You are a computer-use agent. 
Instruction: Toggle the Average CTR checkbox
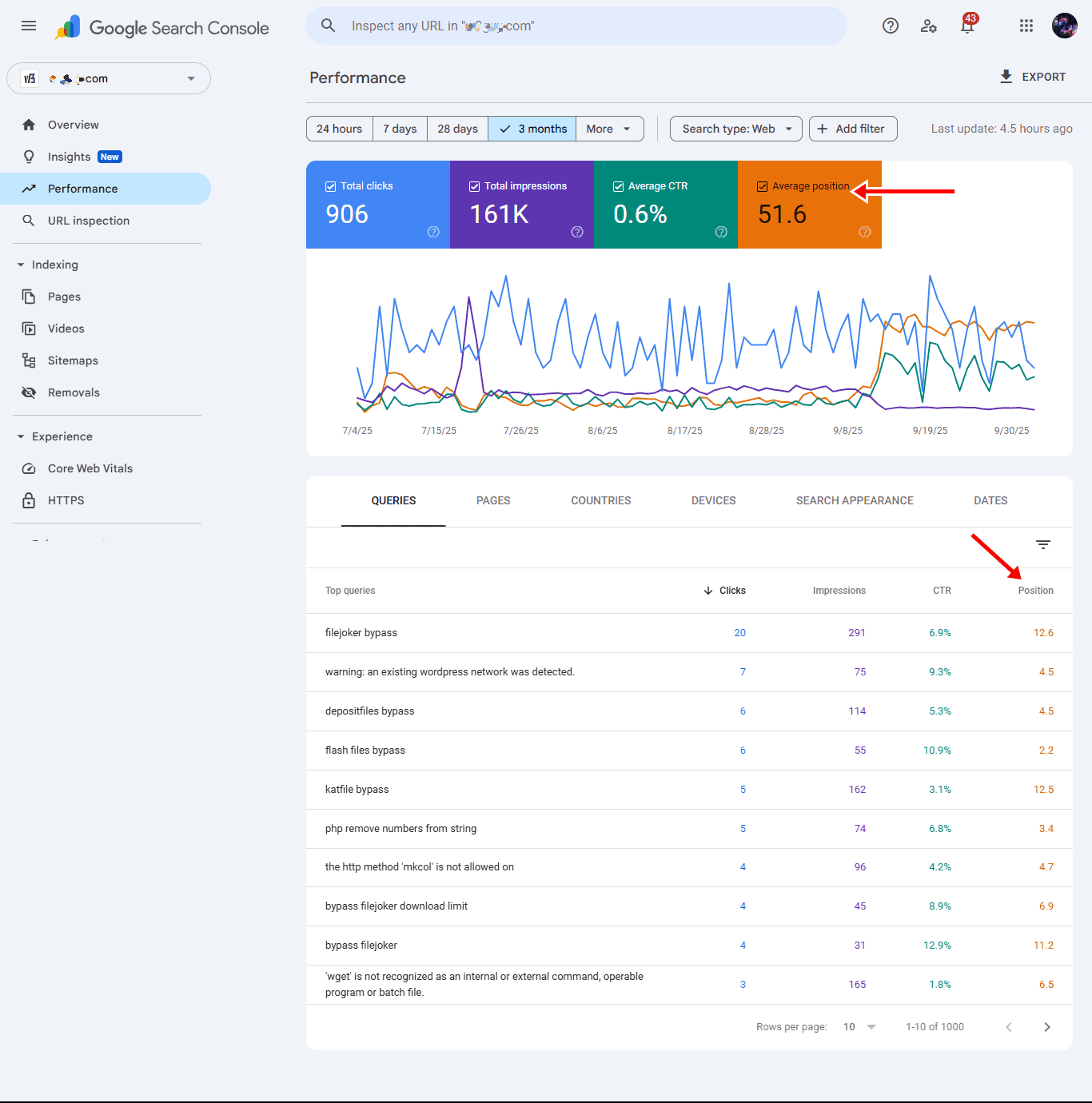pyautogui.click(x=618, y=186)
